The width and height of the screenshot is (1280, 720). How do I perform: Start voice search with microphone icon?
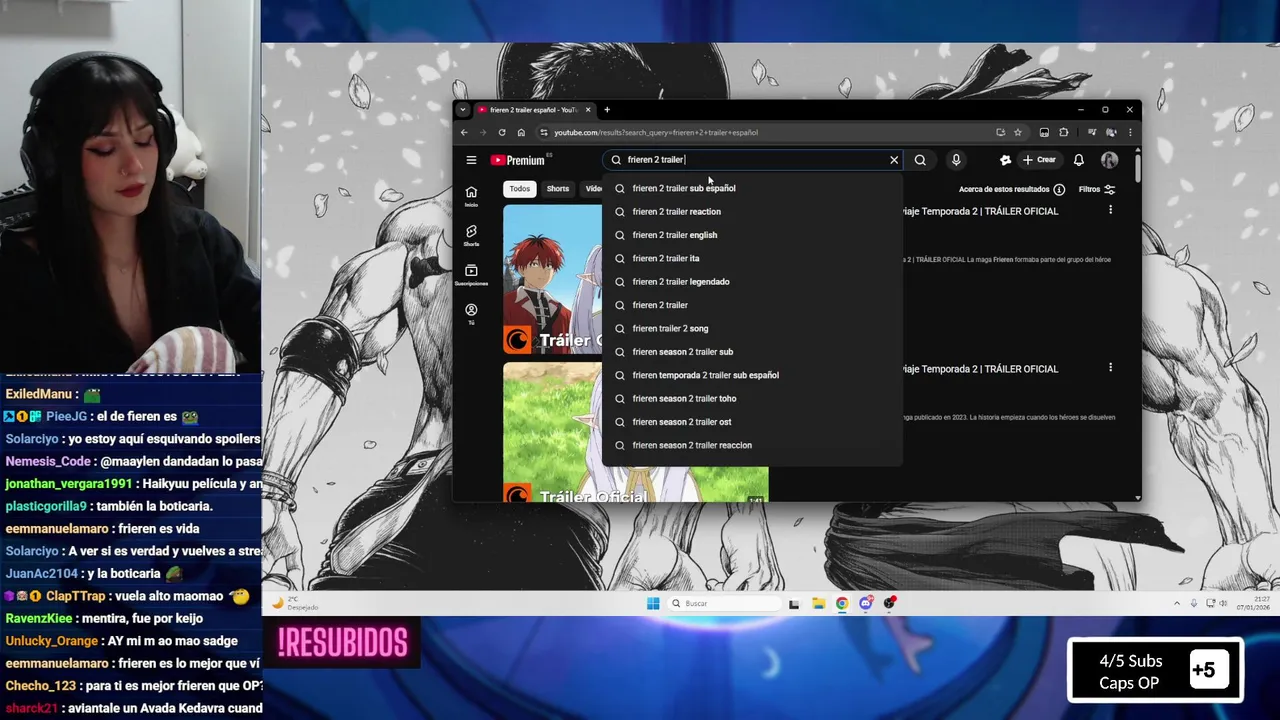[956, 160]
